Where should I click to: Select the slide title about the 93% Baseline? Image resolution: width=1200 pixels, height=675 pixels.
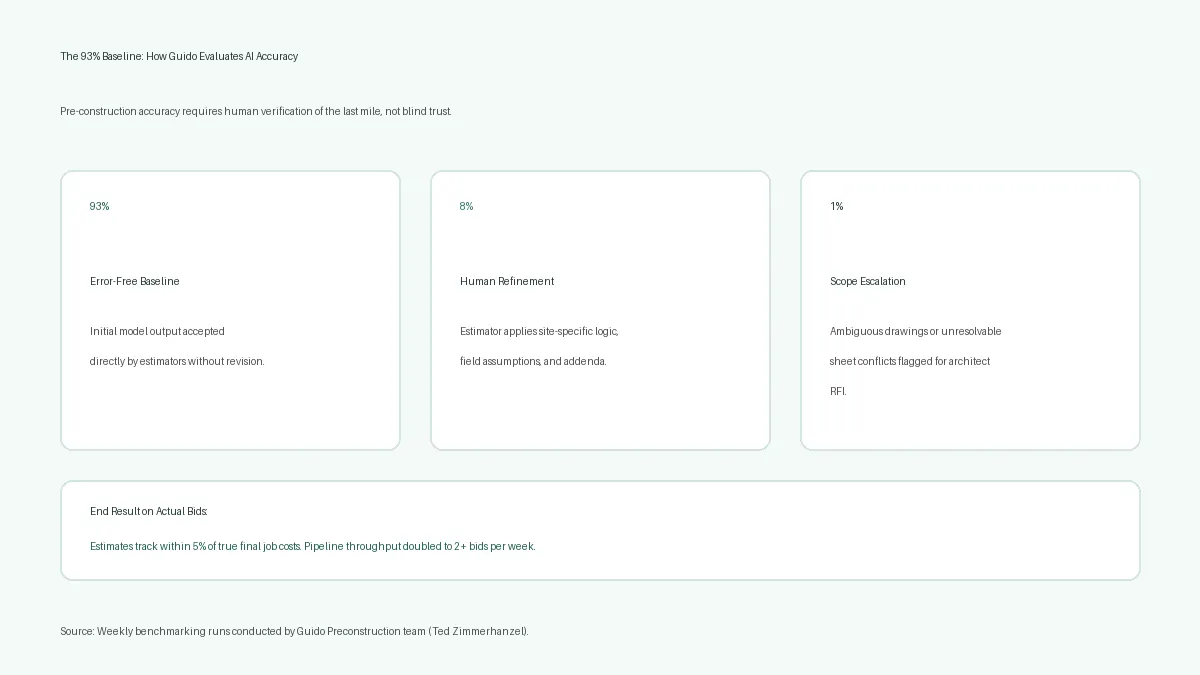pyautogui.click(x=179, y=57)
